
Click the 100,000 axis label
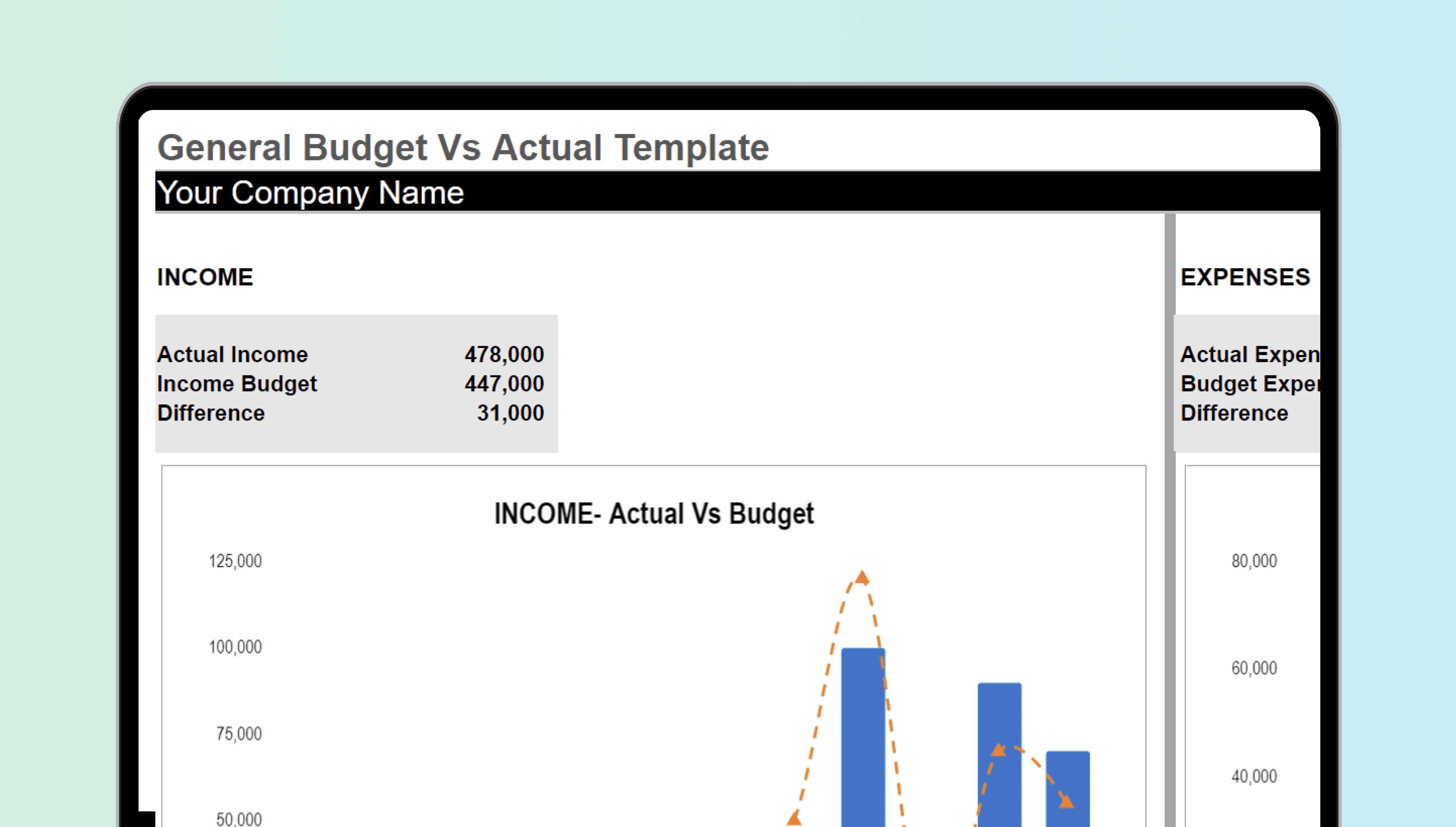[235, 647]
